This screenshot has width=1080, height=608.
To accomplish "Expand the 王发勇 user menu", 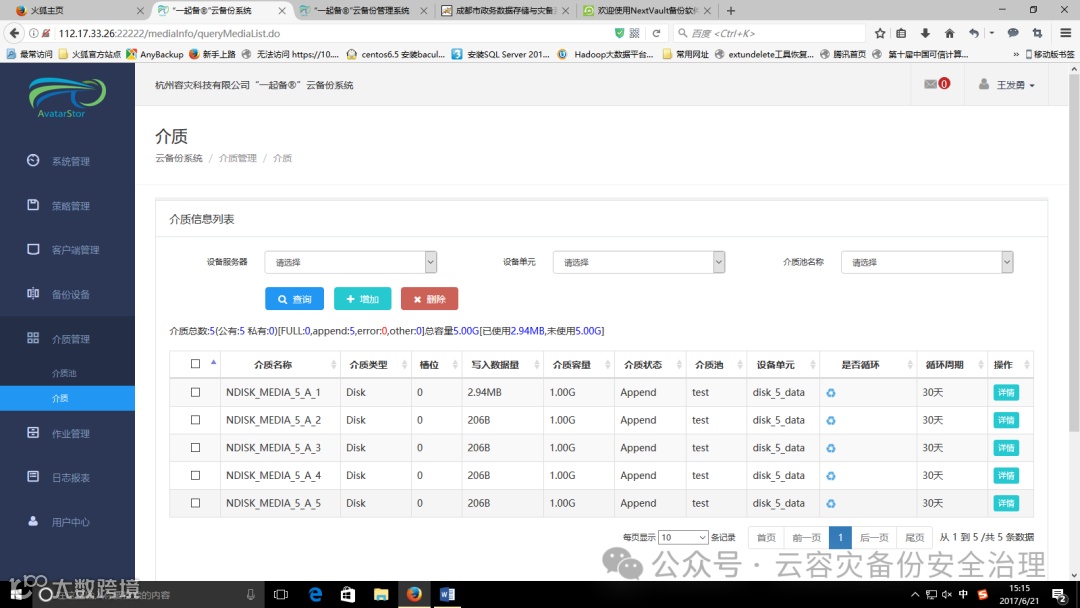I will click(1007, 85).
